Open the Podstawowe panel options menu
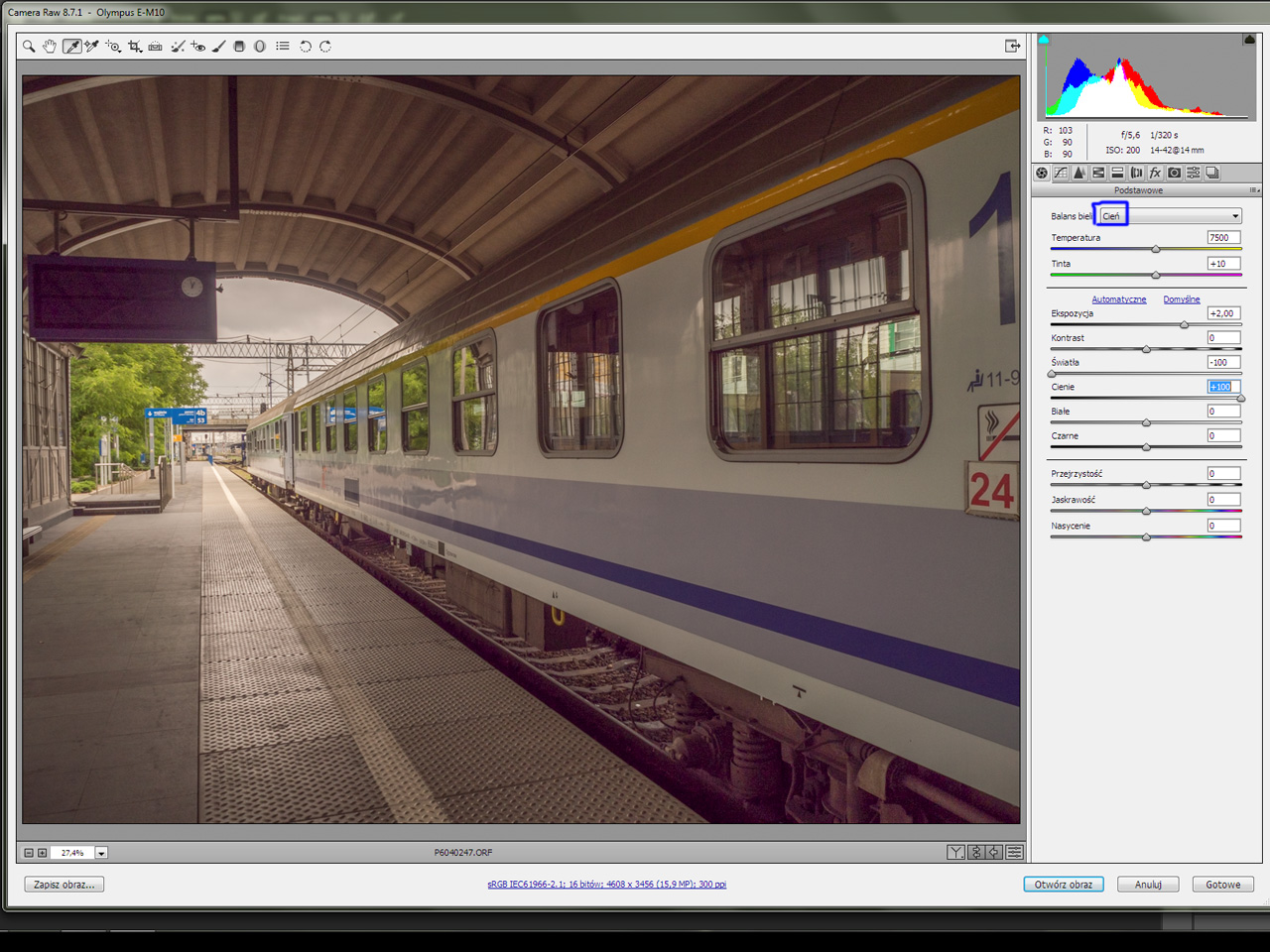The image size is (1270, 952). pyautogui.click(x=1254, y=190)
